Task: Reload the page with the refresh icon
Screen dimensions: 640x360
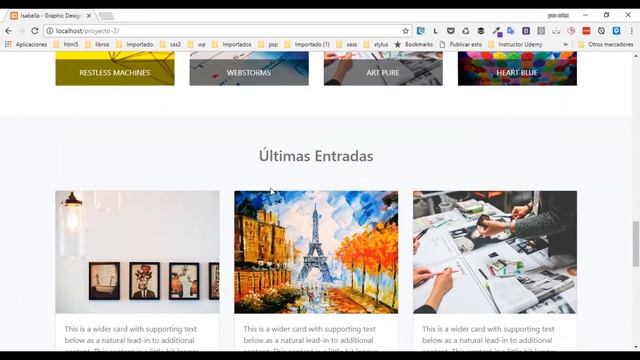Action: (35, 31)
